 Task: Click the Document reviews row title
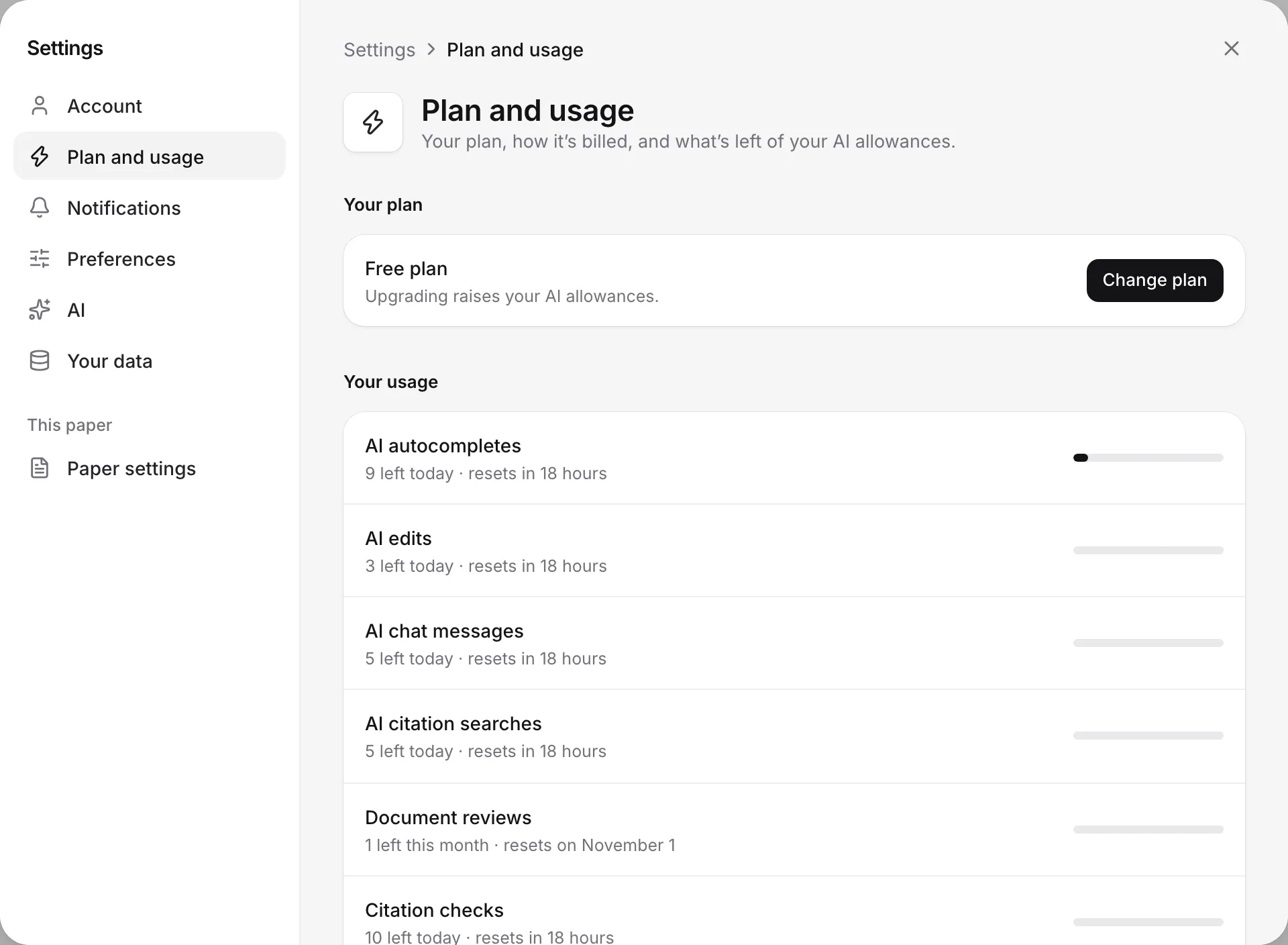[448, 817]
